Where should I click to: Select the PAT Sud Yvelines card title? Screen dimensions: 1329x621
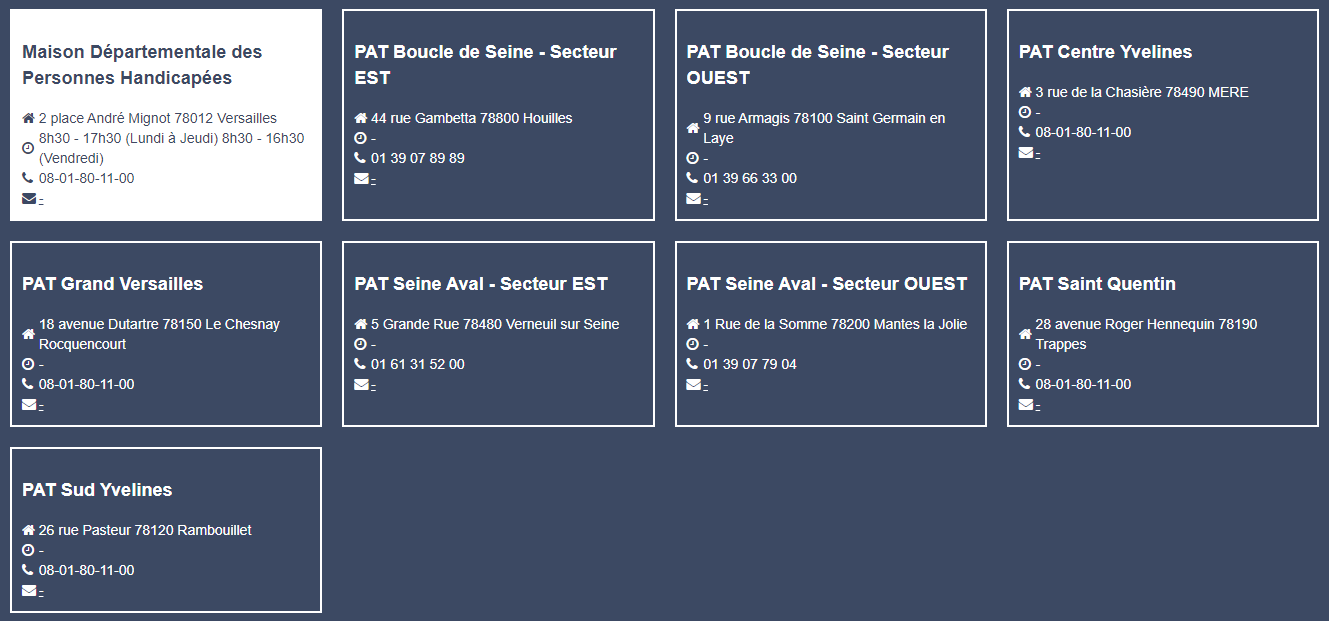tap(97, 490)
